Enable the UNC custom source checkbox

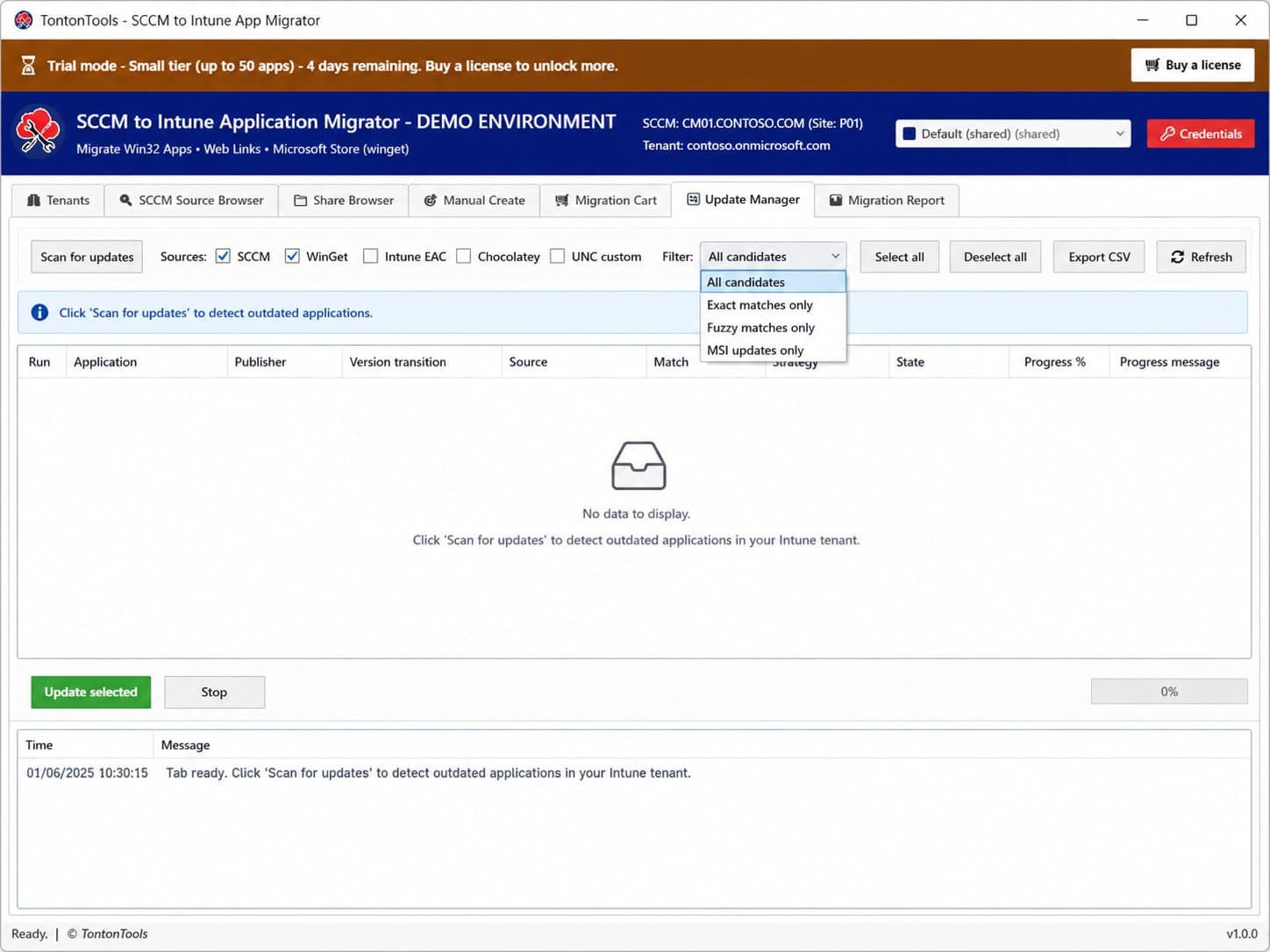click(558, 256)
